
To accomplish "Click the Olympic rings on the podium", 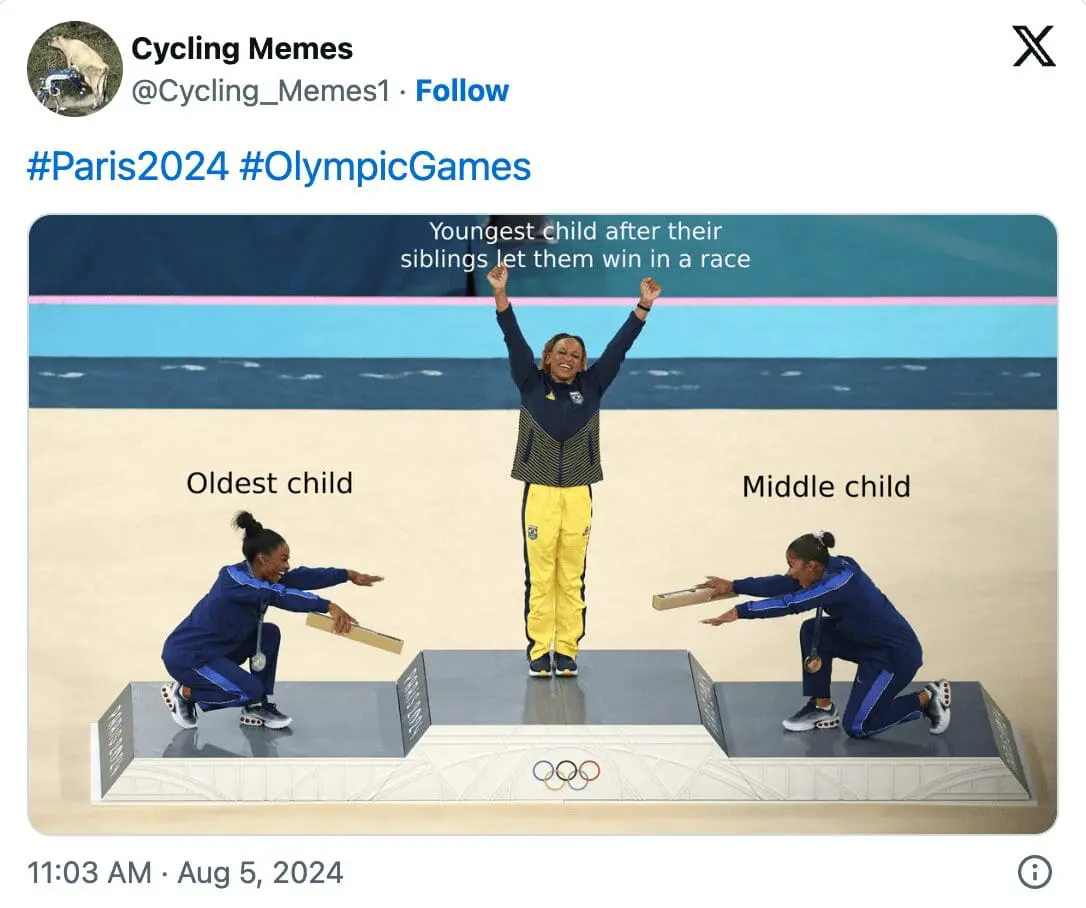I will pos(566,771).
